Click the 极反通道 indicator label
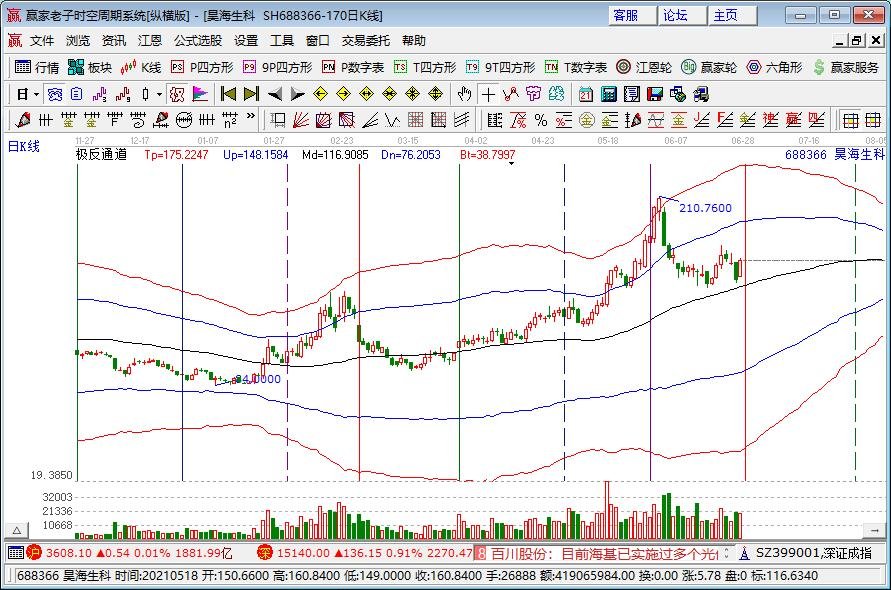891x590 pixels. click(102, 155)
